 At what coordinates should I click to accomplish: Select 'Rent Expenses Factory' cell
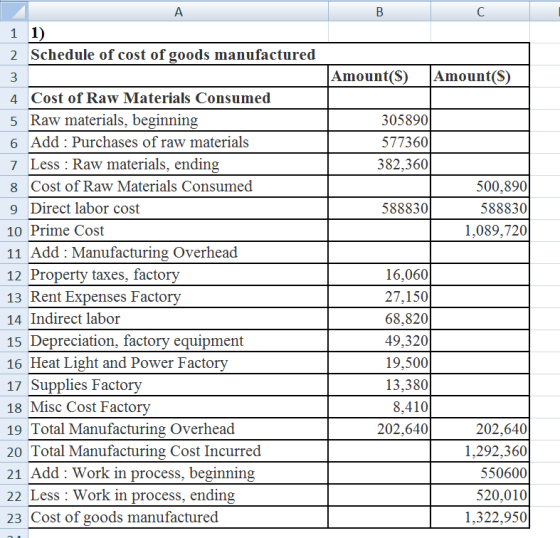point(178,297)
